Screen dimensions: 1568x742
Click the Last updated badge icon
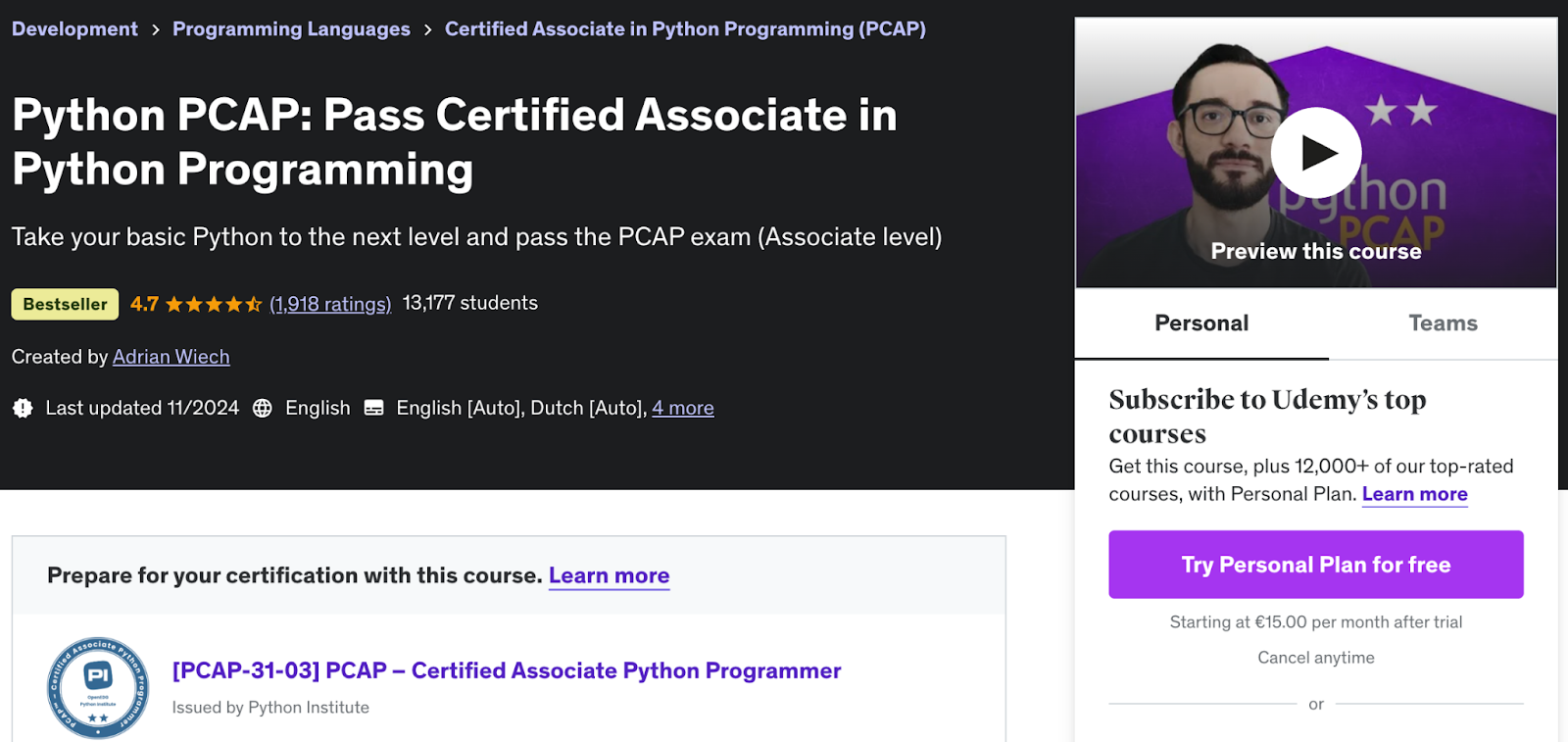[23, 408]
